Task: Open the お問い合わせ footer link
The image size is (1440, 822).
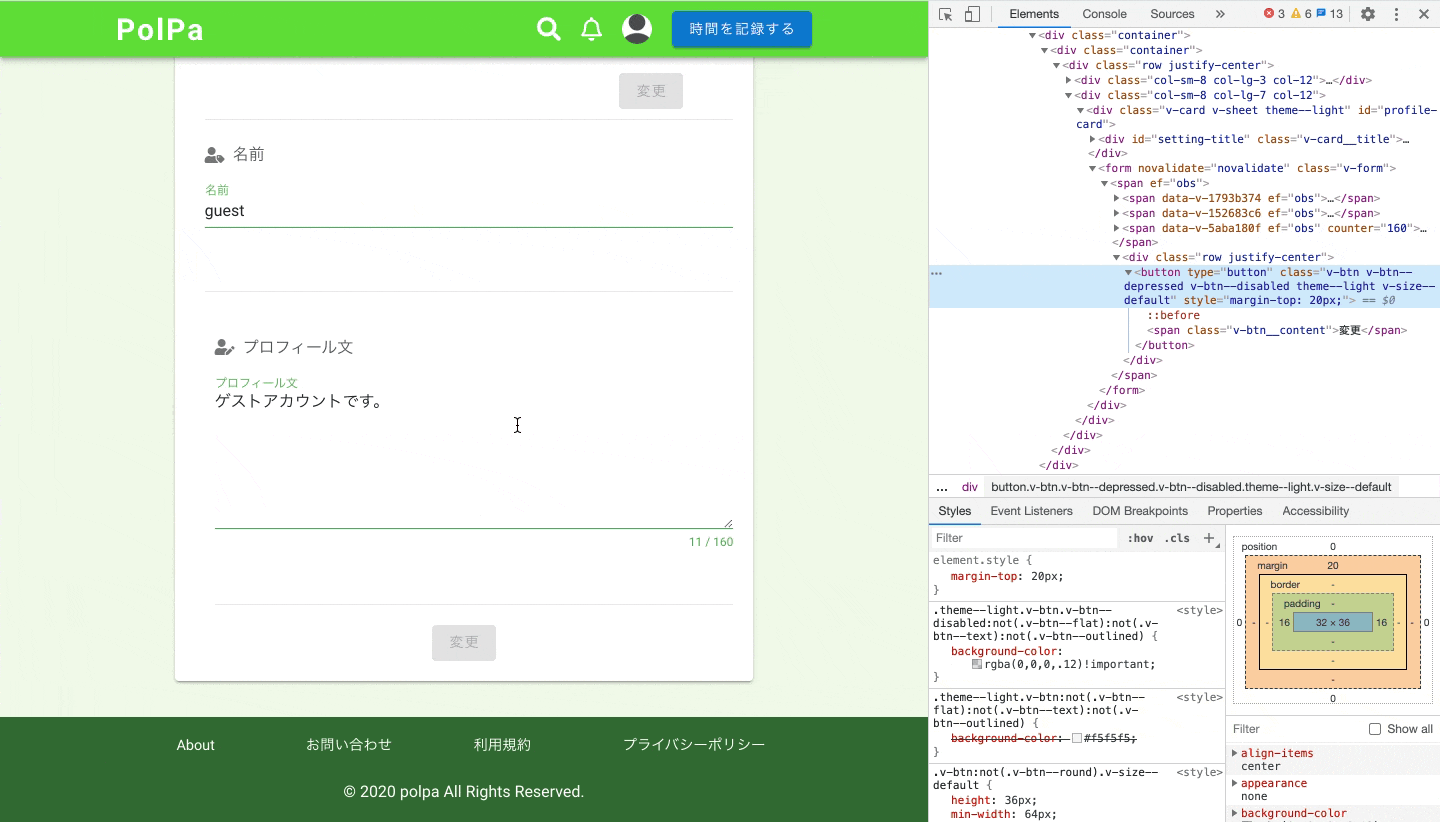Action: tap(349, 745)
